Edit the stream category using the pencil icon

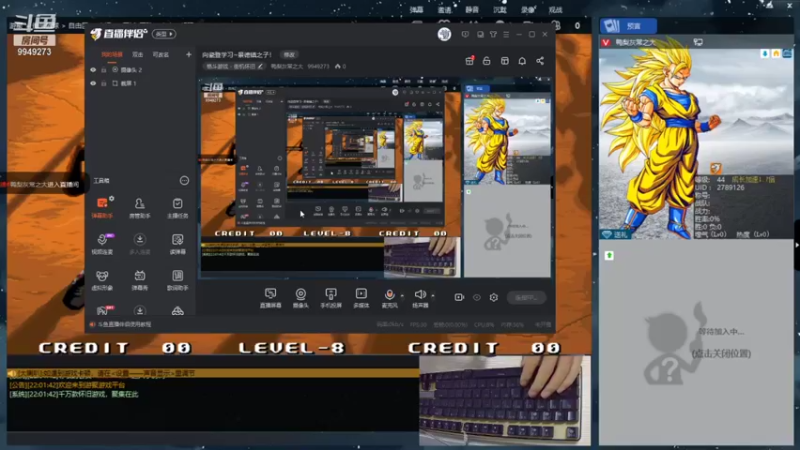coord(260,66)
